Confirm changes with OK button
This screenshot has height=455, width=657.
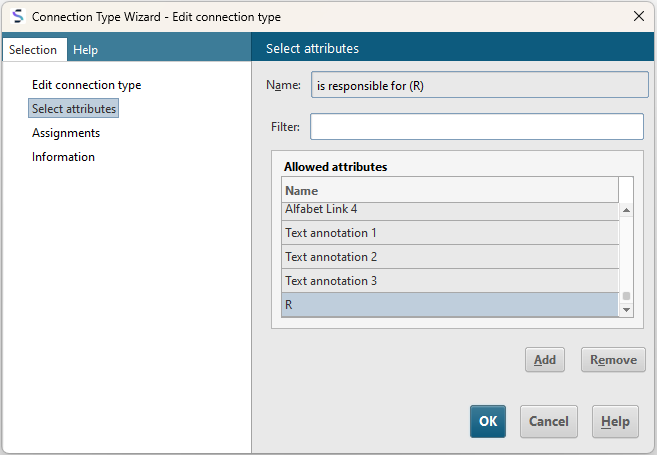coord(488,421)
